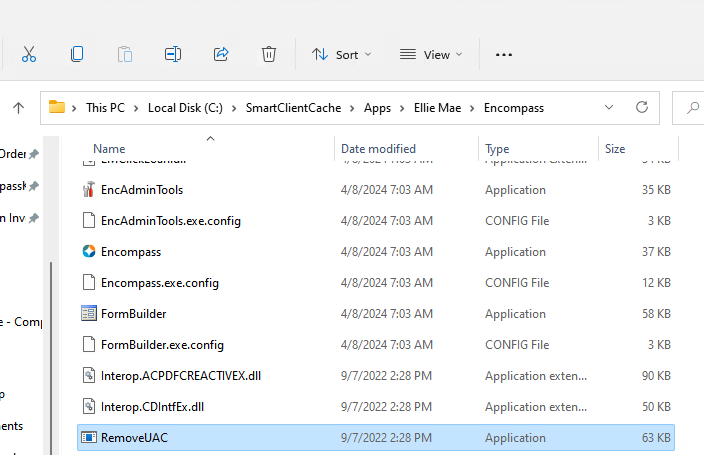704x455 pixels.
Task: Click the Copy icon in toolbar
Action: click(x=77, y=54)
